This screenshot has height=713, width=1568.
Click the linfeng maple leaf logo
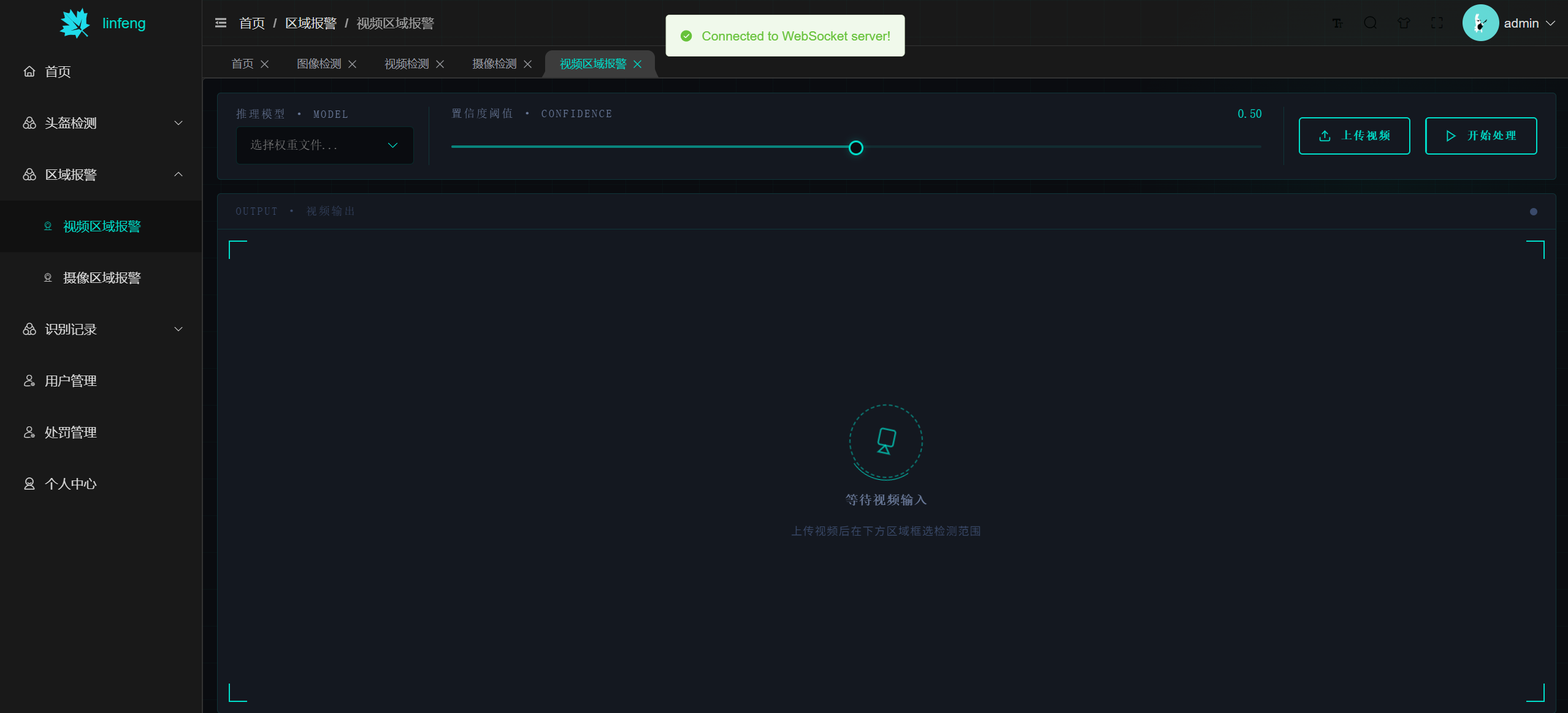pos(75,23)
